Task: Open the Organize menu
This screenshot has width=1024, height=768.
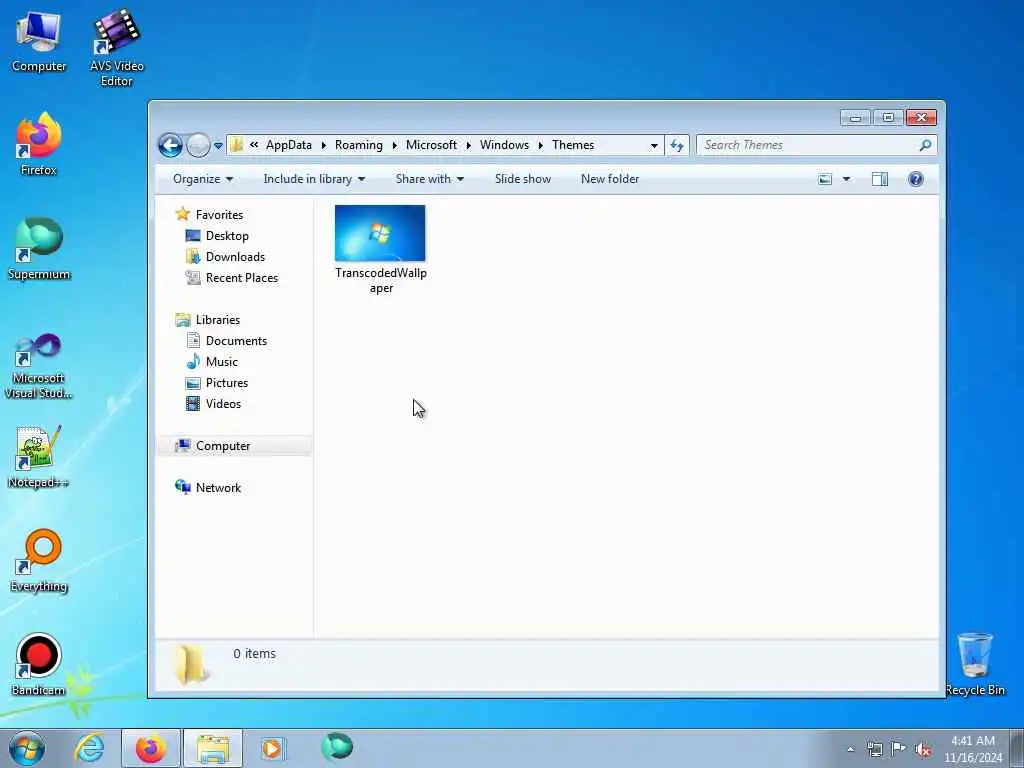Action: 202,179
